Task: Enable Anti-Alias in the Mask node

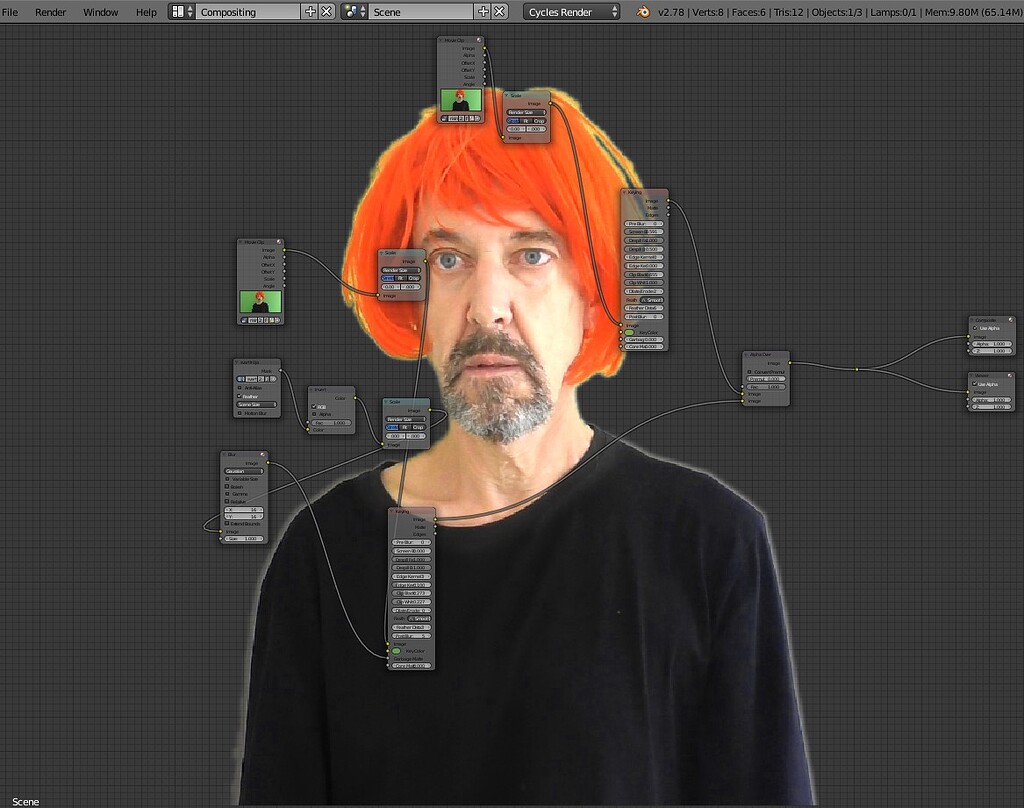Action: pyautogui.click(x=240, y=388)
